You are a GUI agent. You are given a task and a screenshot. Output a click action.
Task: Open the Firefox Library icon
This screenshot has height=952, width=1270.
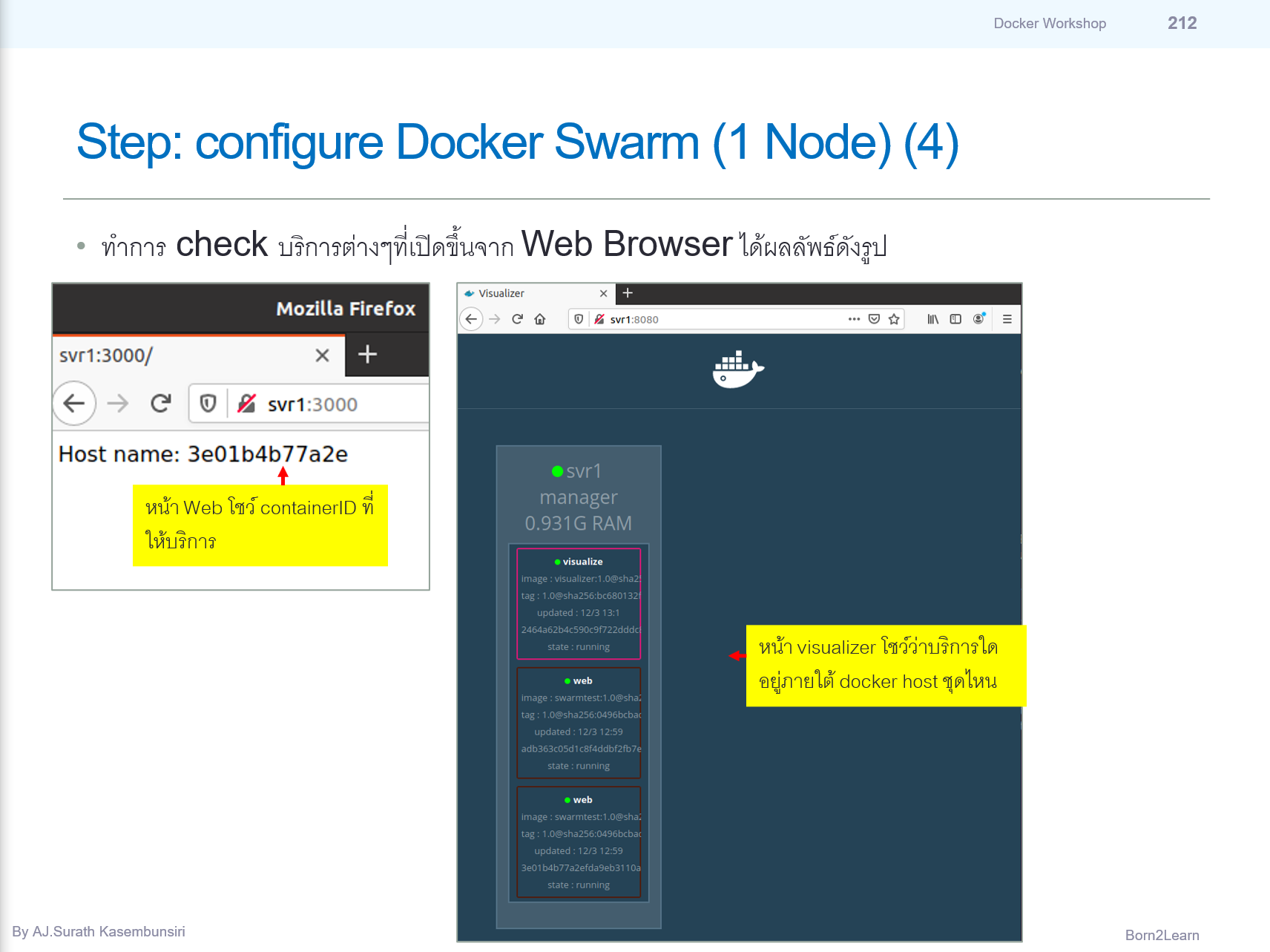[x=933, y=319]
